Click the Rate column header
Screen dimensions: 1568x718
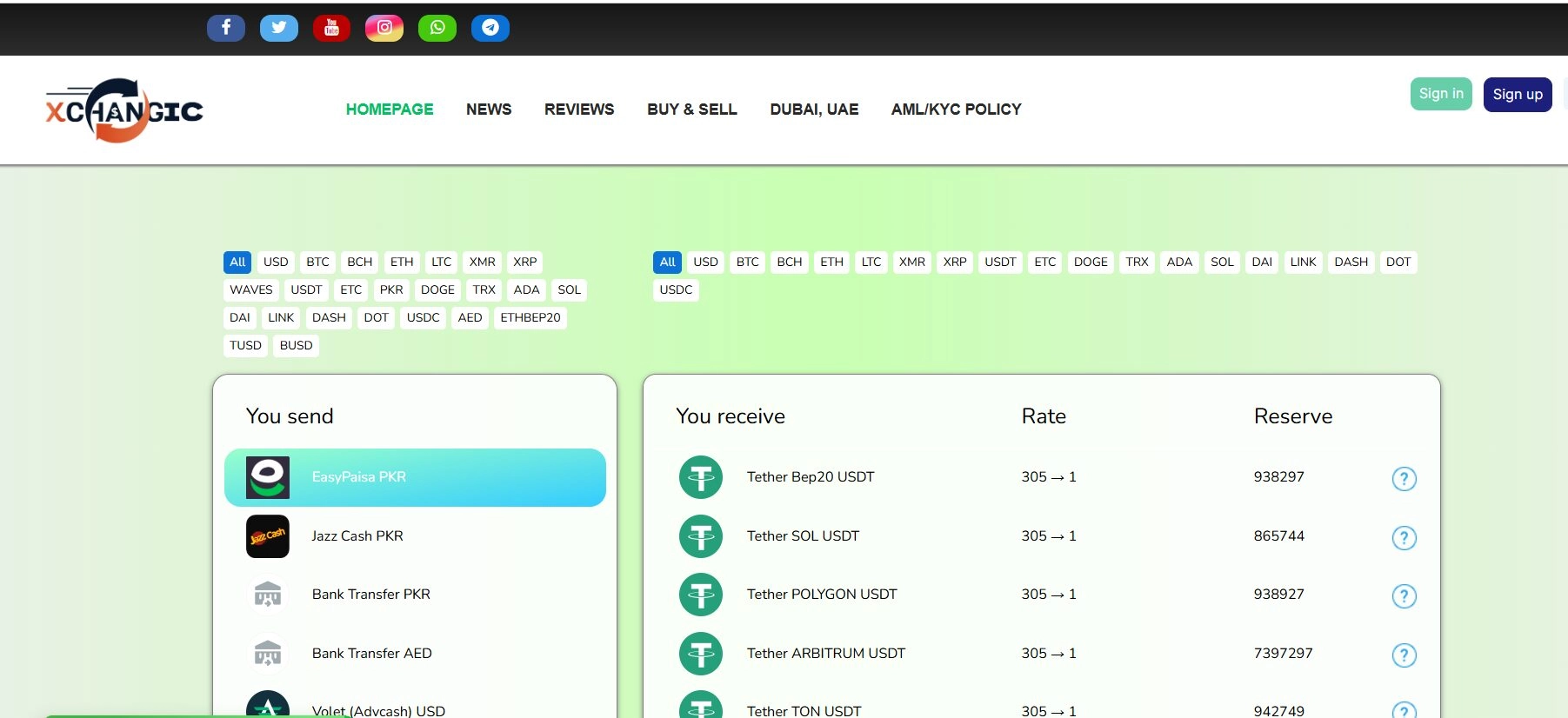click(x=1044, y=416)
